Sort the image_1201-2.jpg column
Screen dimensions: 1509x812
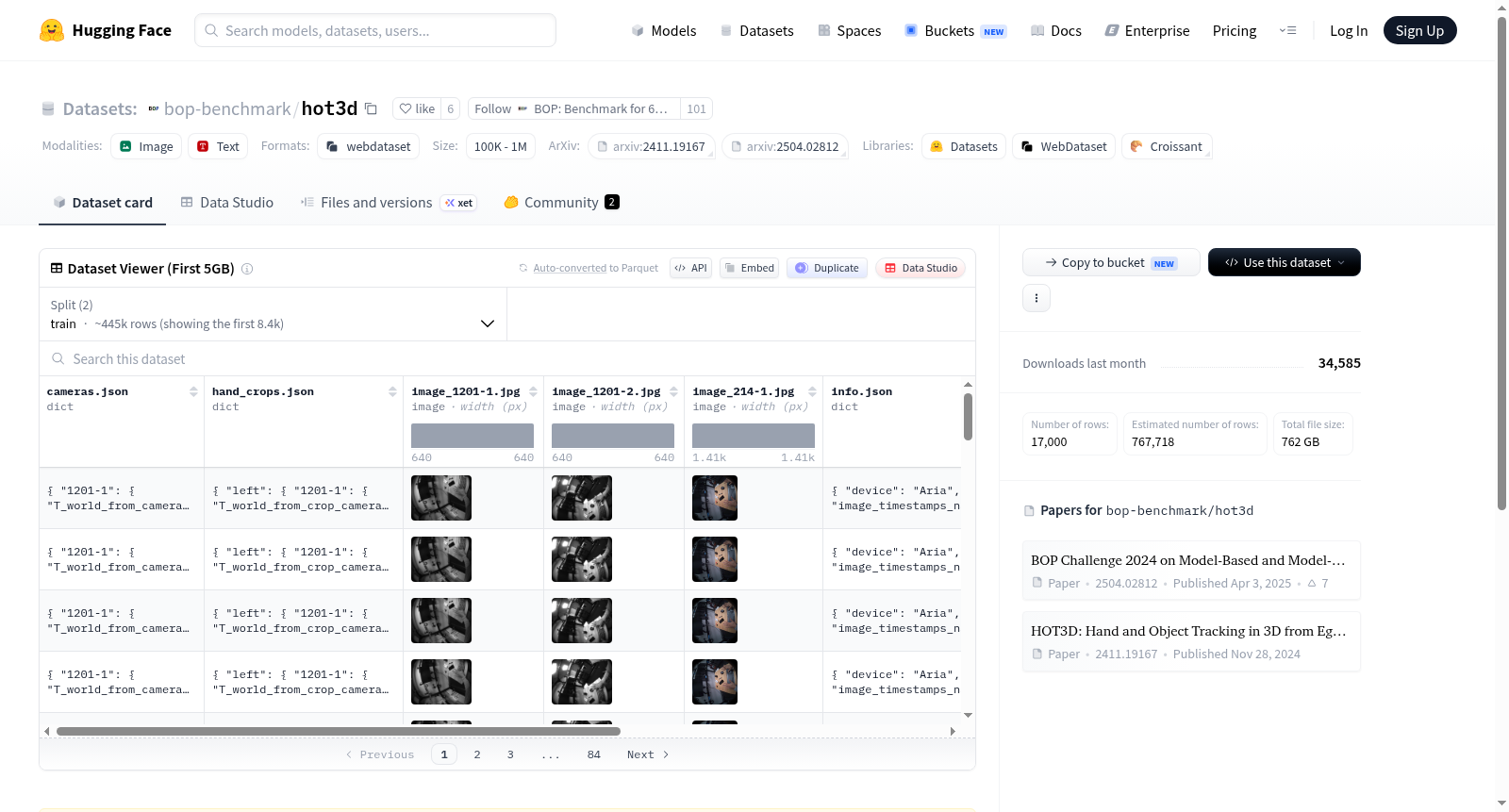pos(673,391)
